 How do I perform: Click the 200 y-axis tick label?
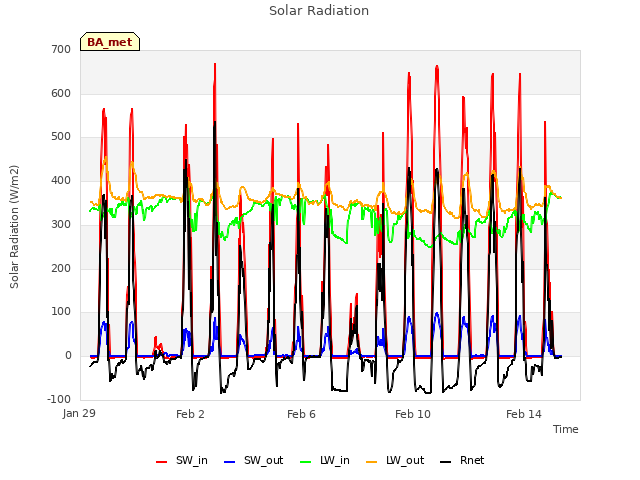pyautogui.click(x=61, y=268)
